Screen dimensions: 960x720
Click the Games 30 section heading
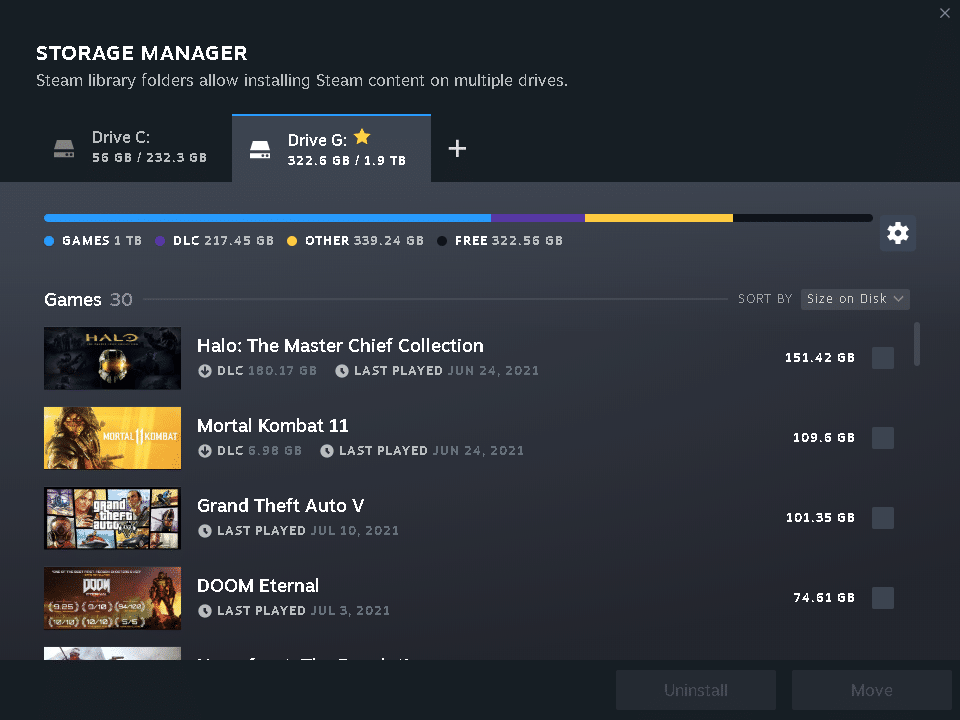[x=88, y=299]
